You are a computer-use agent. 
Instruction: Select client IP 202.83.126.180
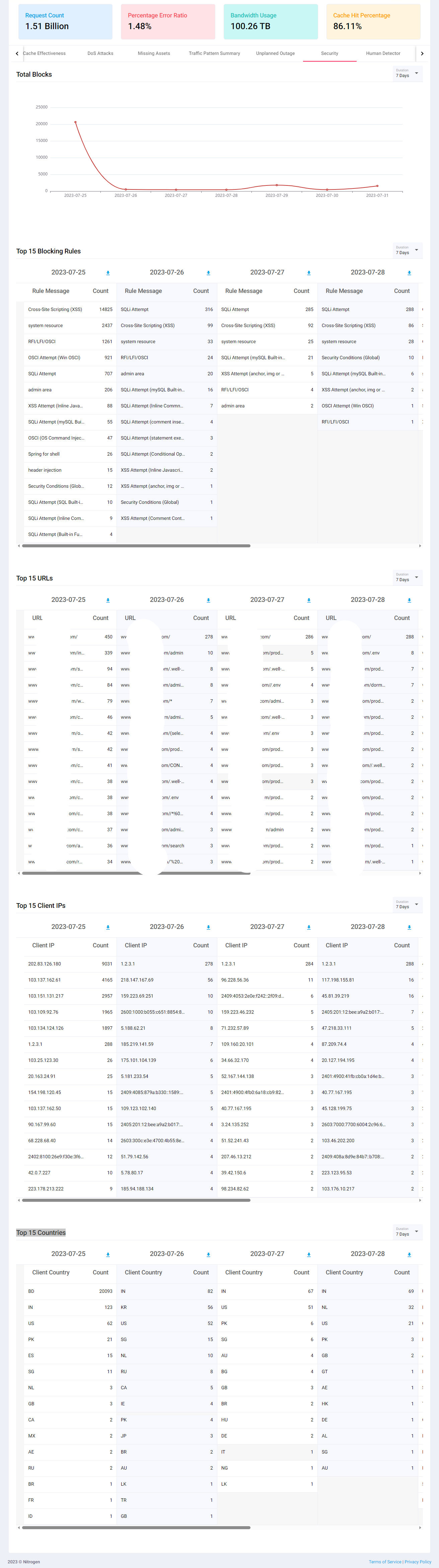tap(45, 964)
